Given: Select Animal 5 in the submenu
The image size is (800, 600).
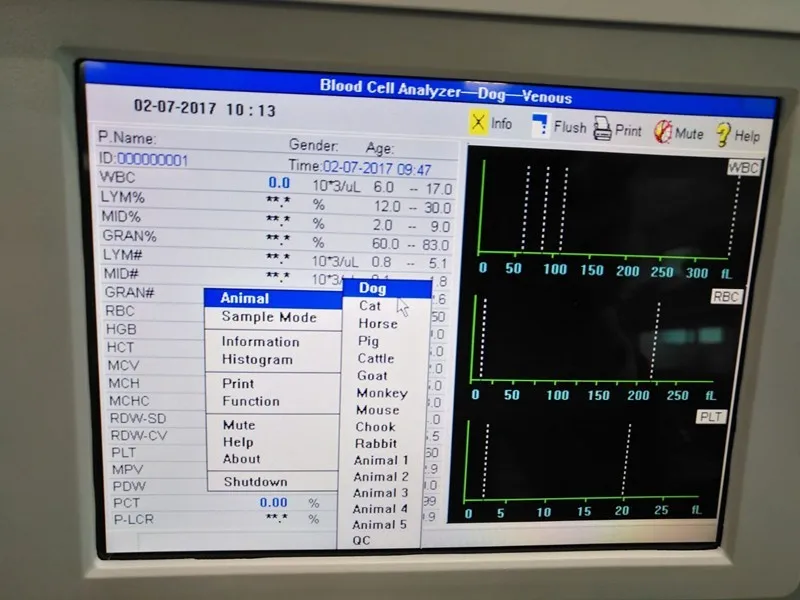Looking at the screenshot, I should [x=379, y=524].
